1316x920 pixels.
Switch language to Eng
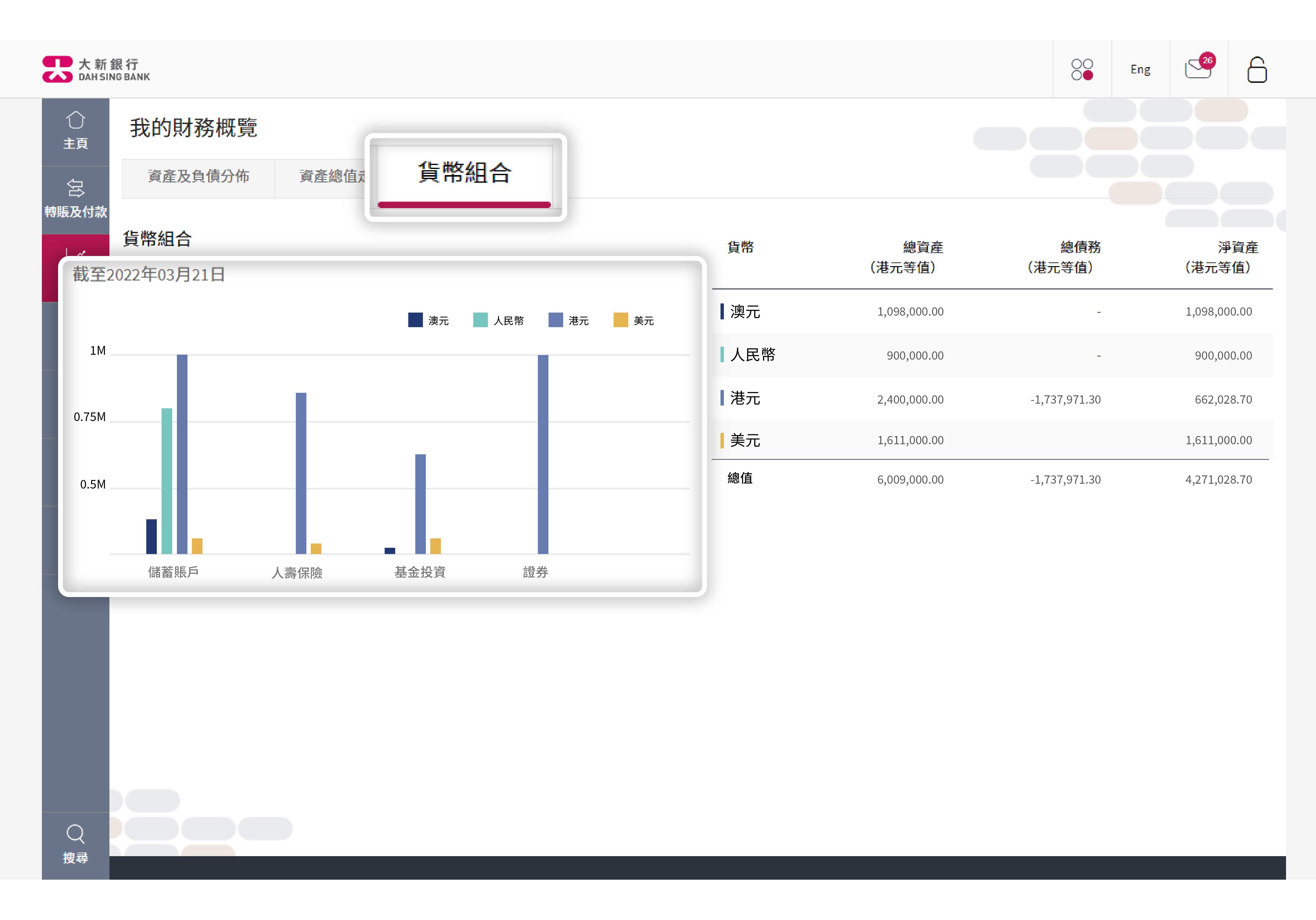pyautogui.click(x=1140, y=69)
